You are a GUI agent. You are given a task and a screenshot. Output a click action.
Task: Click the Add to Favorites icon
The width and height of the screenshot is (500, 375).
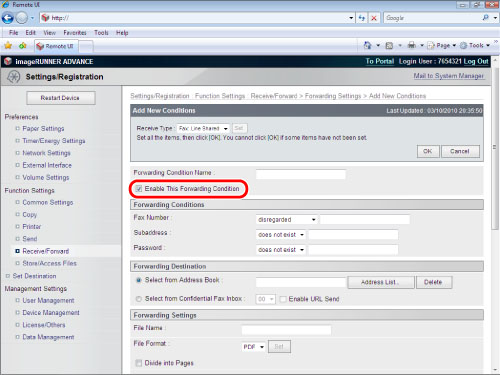(23, 46)
